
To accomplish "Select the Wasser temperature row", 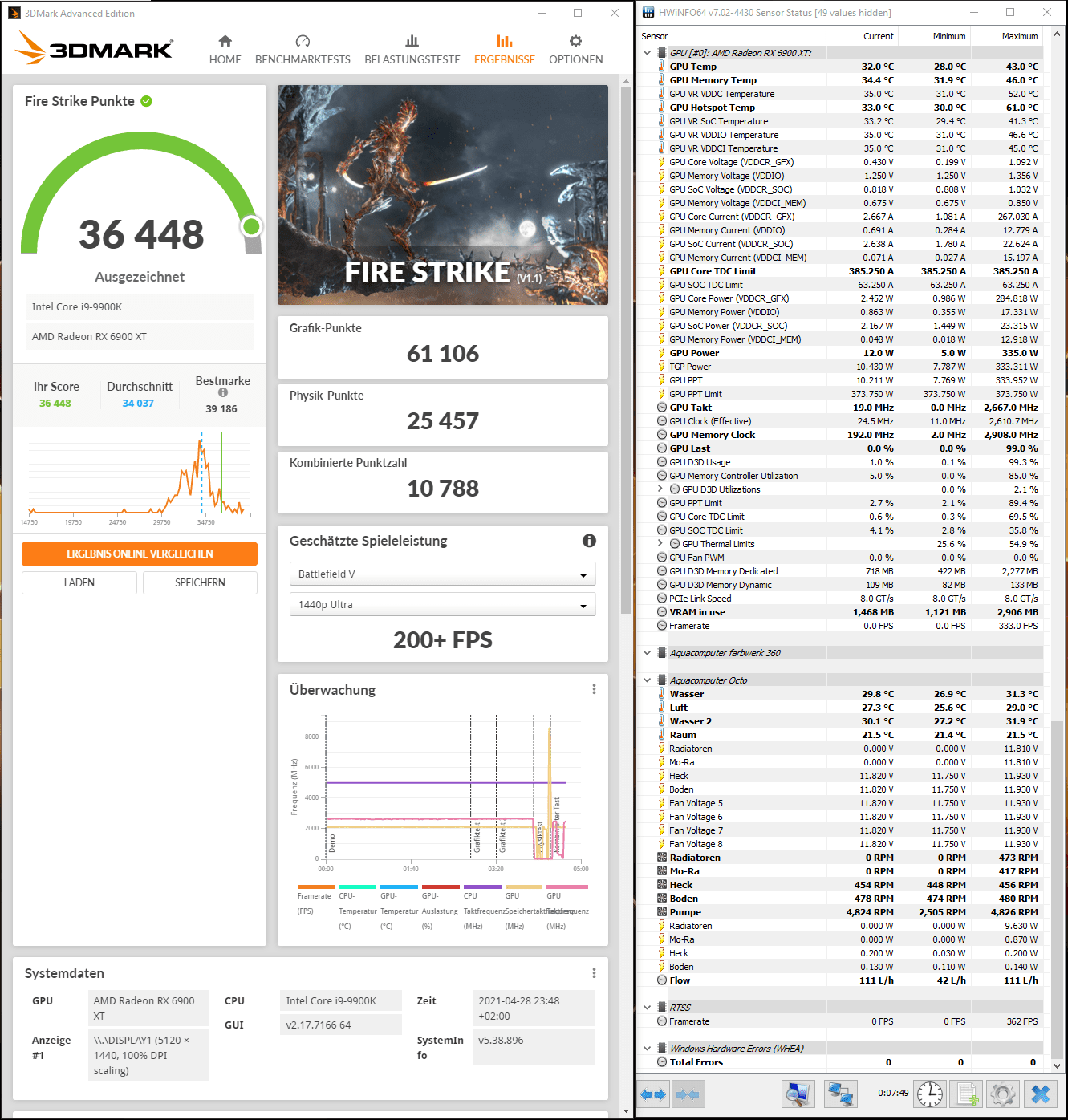I will point(843,694).
